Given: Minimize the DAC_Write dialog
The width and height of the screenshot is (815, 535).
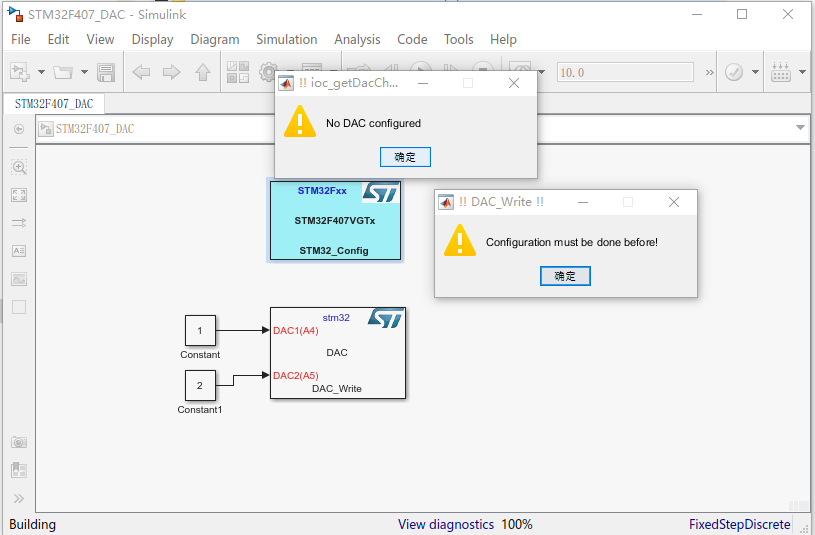Looking at the screenshot, I should (583, 202).
